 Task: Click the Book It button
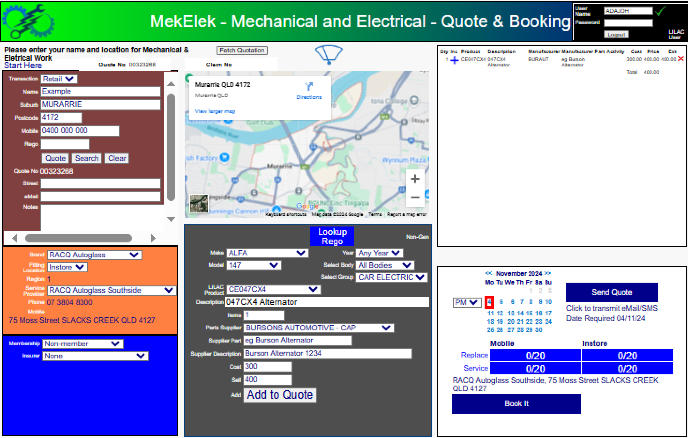[x=516, y=404]
